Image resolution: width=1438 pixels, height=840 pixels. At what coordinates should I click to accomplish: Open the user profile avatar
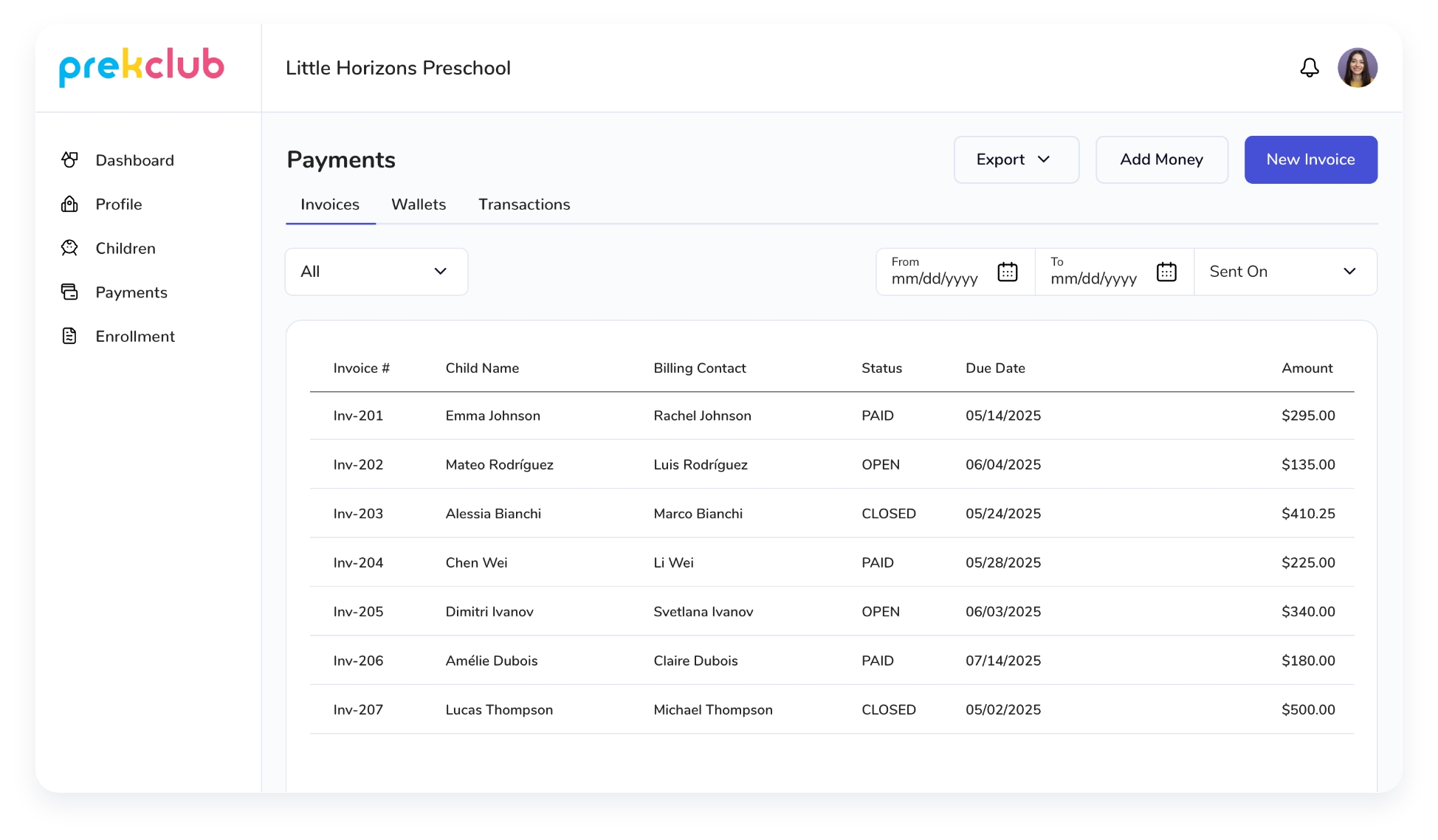[x=1357, y=68]
